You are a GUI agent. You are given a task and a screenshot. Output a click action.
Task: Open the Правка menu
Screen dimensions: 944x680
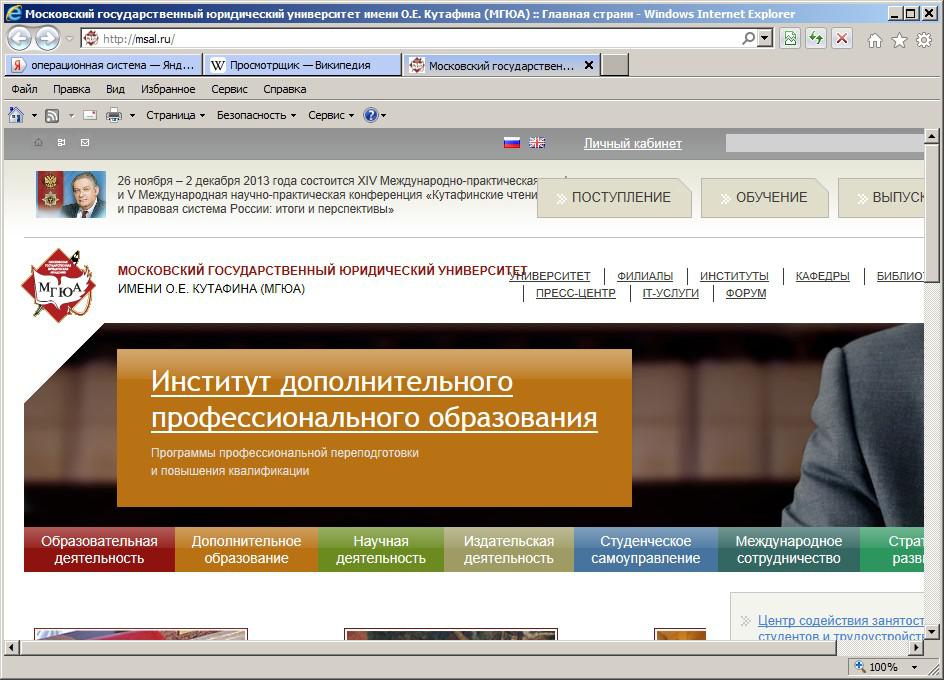point(72,89)
